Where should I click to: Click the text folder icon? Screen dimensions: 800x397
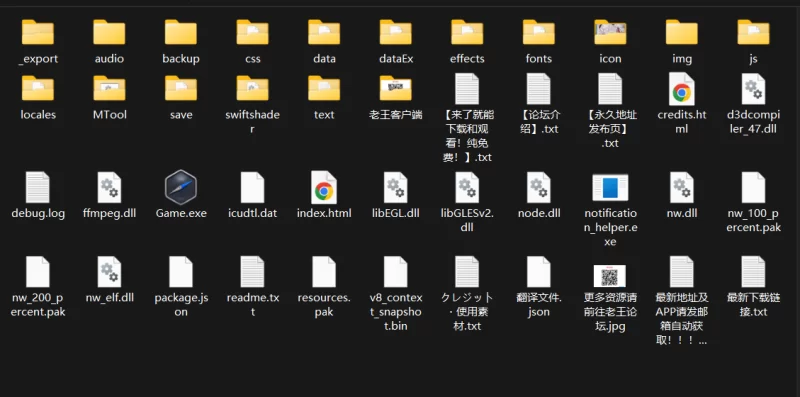tap(324, 88)
